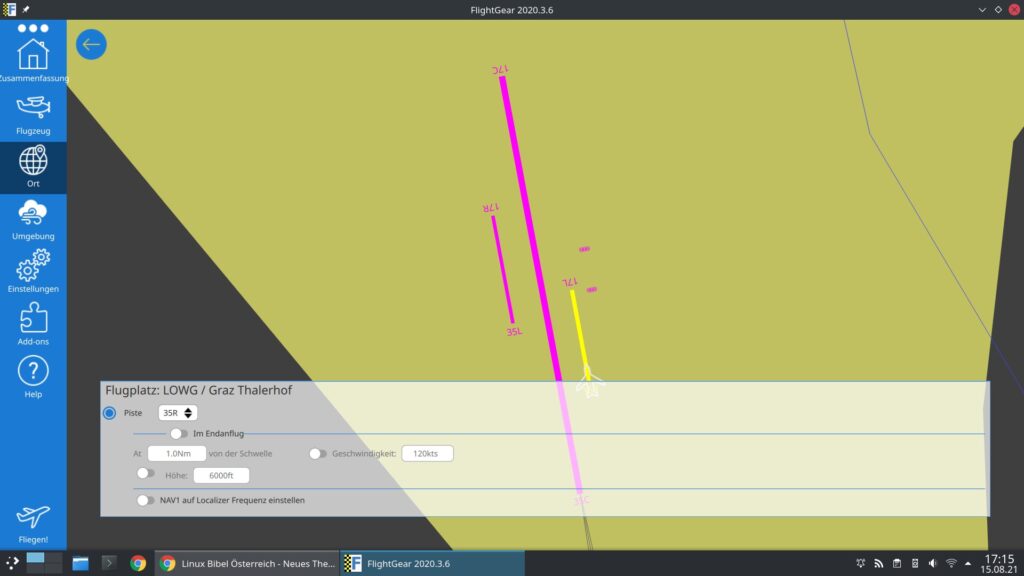Click the virtual desktop pager

(x=44, y=563)
